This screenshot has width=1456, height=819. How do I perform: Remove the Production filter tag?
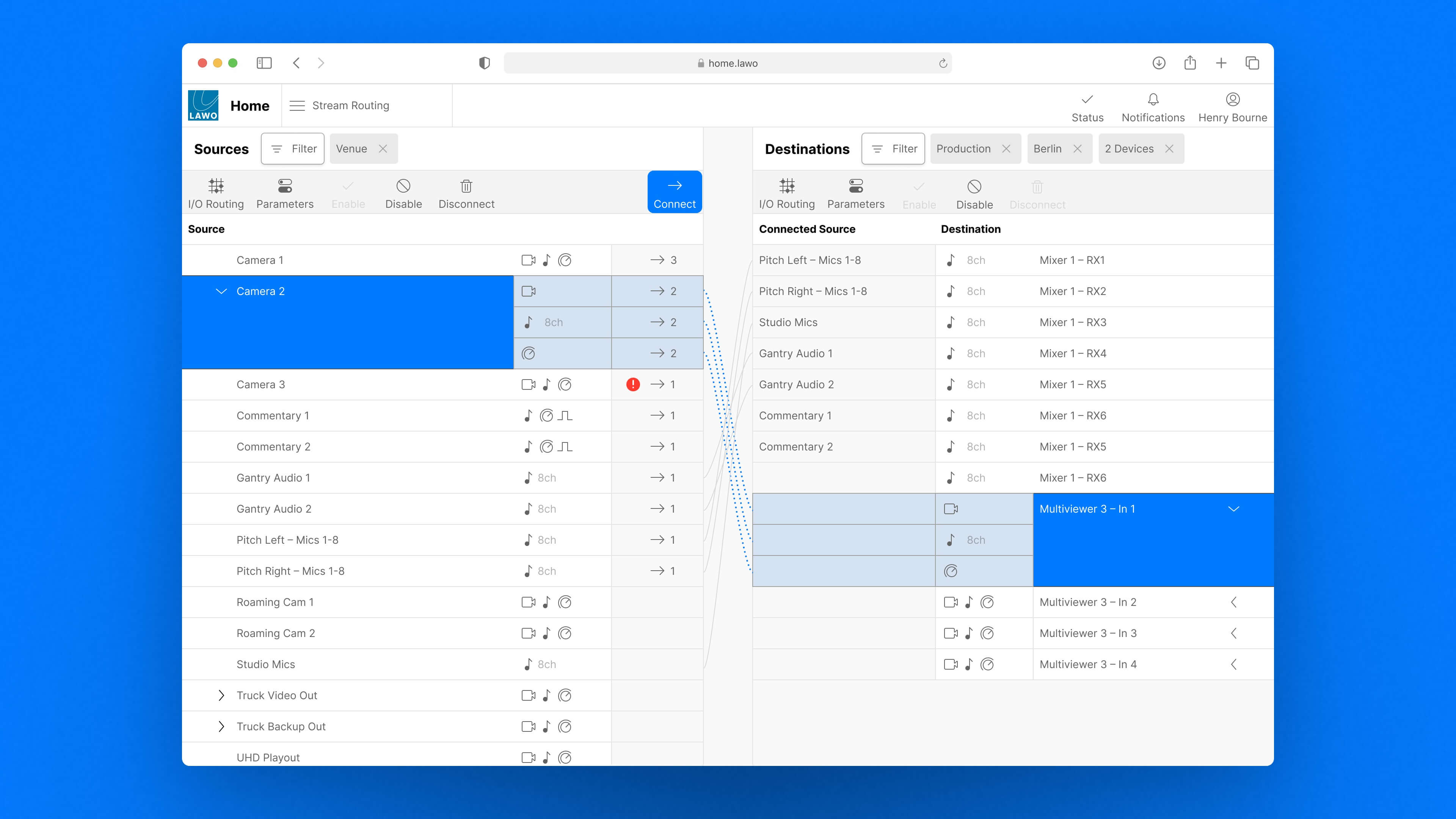click(x=1006, y=149)
